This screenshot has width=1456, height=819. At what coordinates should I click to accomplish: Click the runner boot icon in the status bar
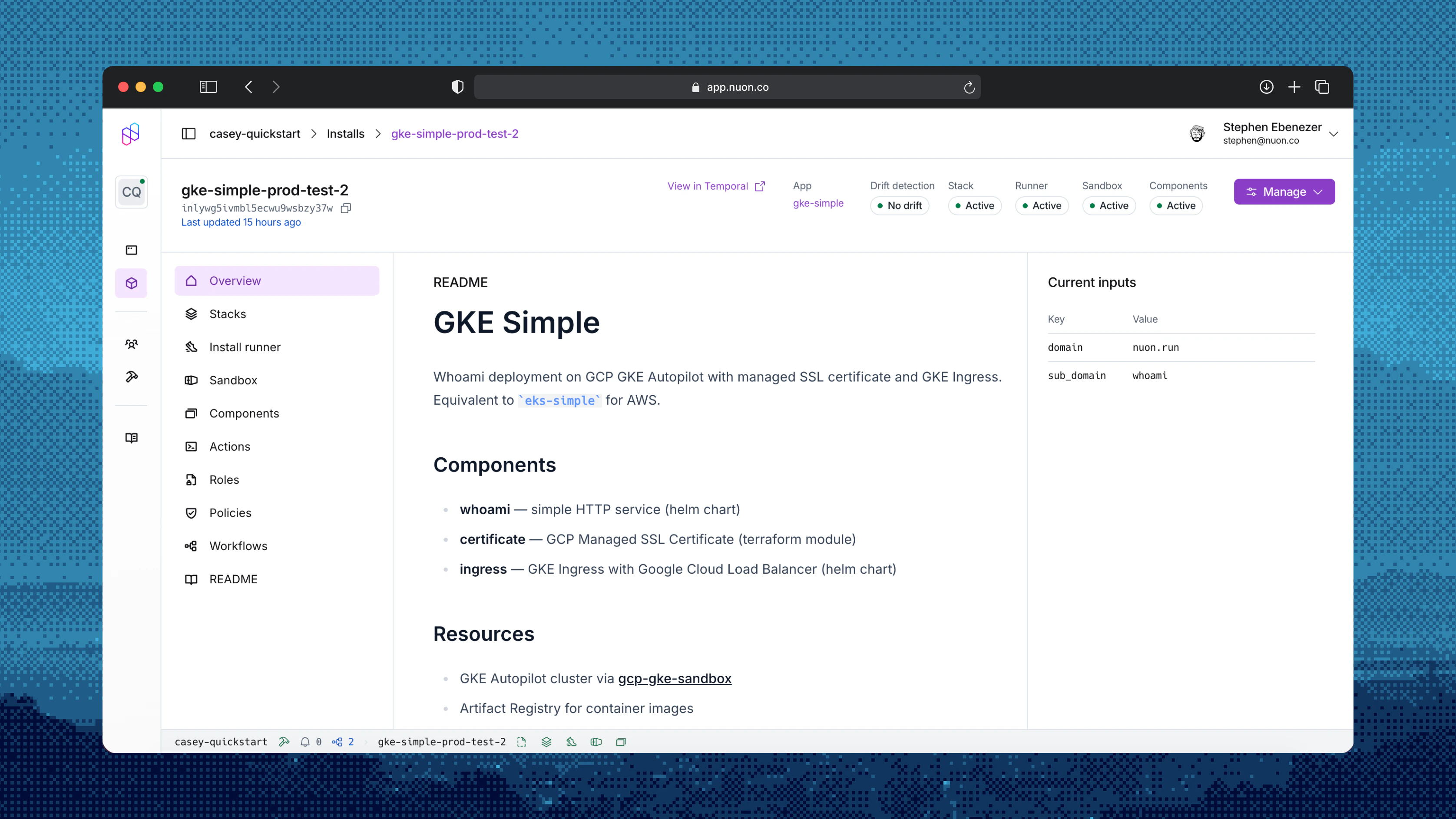click(571, 742)
